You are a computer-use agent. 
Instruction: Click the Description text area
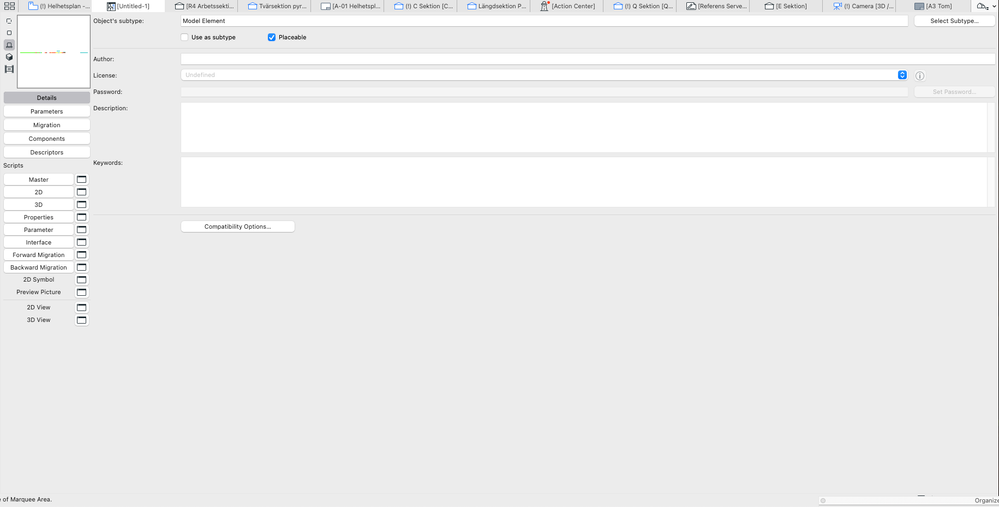pyautogui.click(x=584, y=127)
